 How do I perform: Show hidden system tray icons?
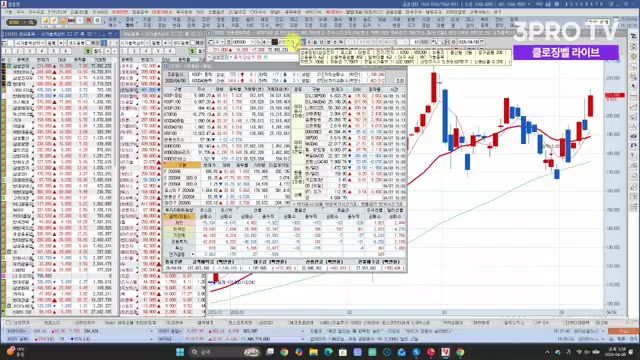pyautogui.click(x=547, y=352)
